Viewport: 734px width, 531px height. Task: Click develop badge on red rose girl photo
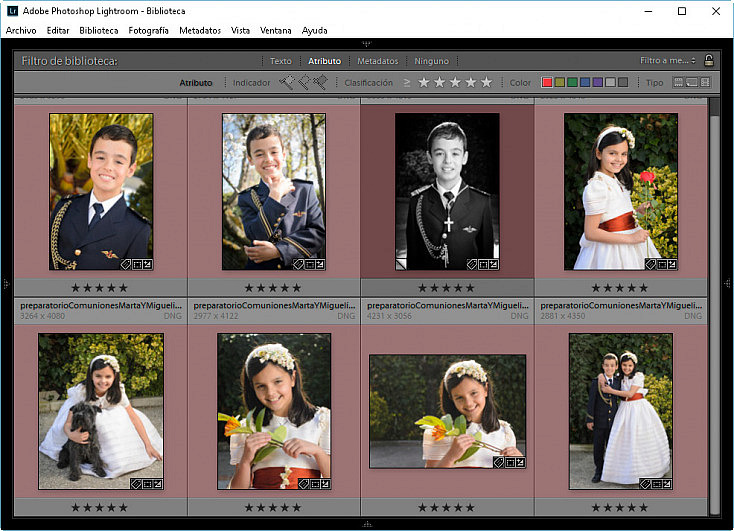672,265
